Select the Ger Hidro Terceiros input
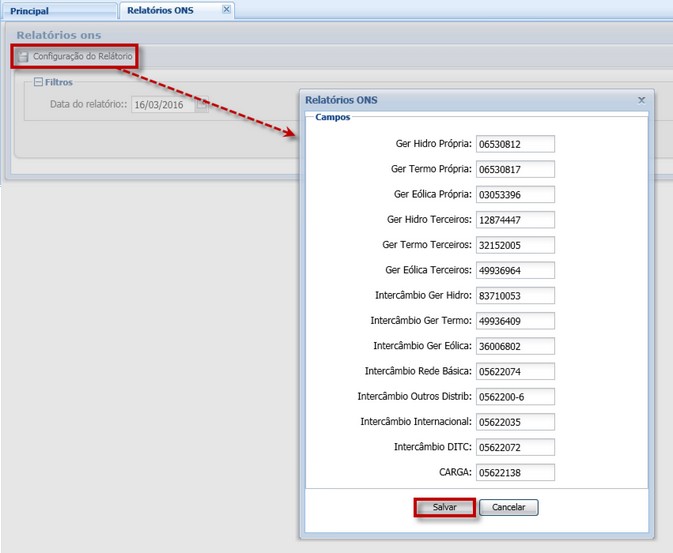This screenshot has height=553, width=673. click(515, 219)
